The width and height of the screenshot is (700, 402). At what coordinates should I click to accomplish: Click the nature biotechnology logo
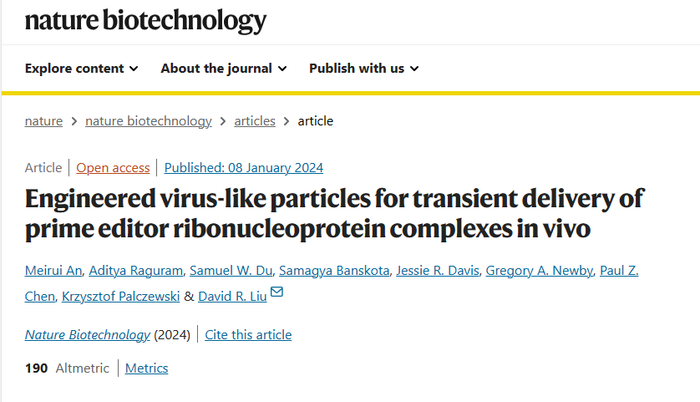[x=145, y=21]
